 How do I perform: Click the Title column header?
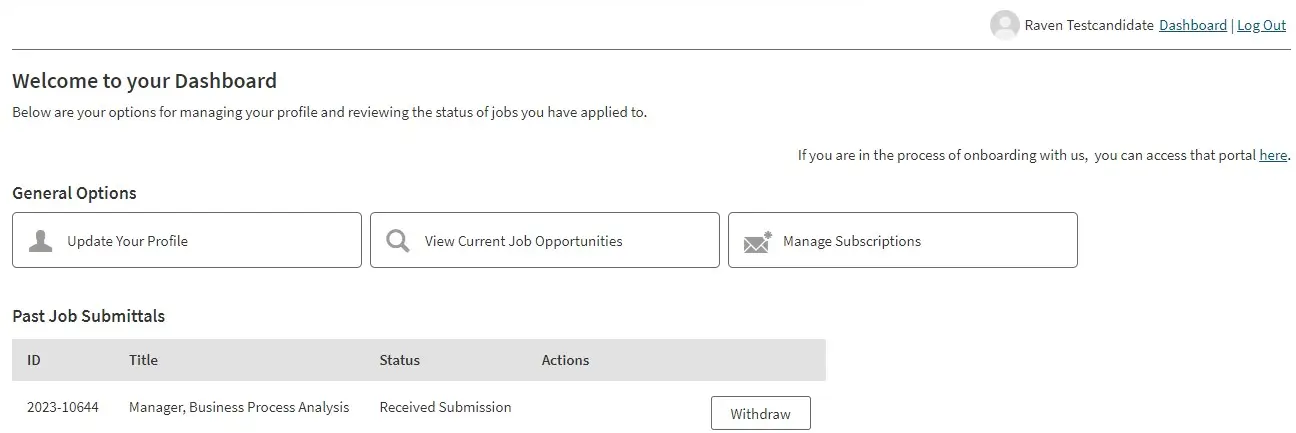coord(143,360)
